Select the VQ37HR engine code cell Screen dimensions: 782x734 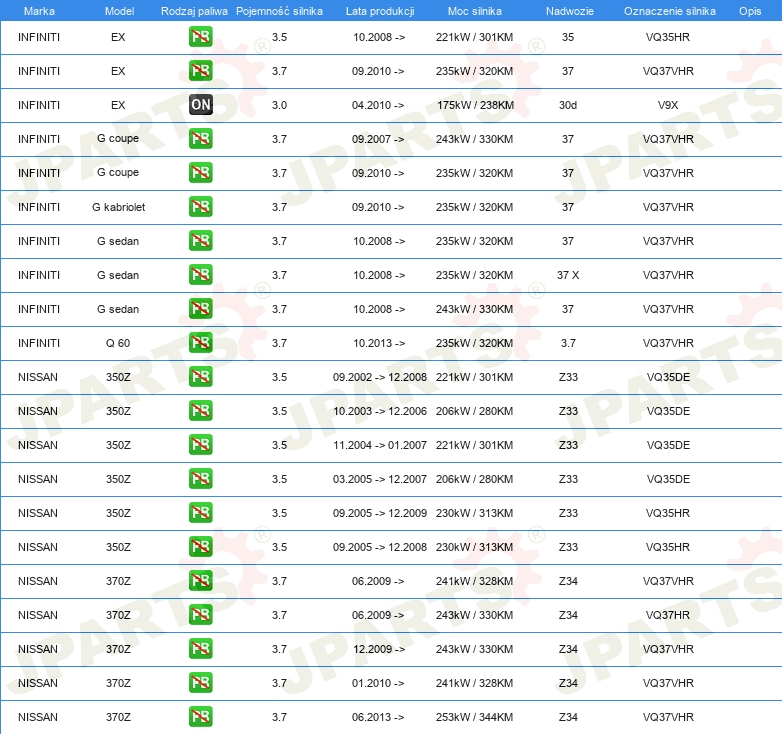click(668, 615)
